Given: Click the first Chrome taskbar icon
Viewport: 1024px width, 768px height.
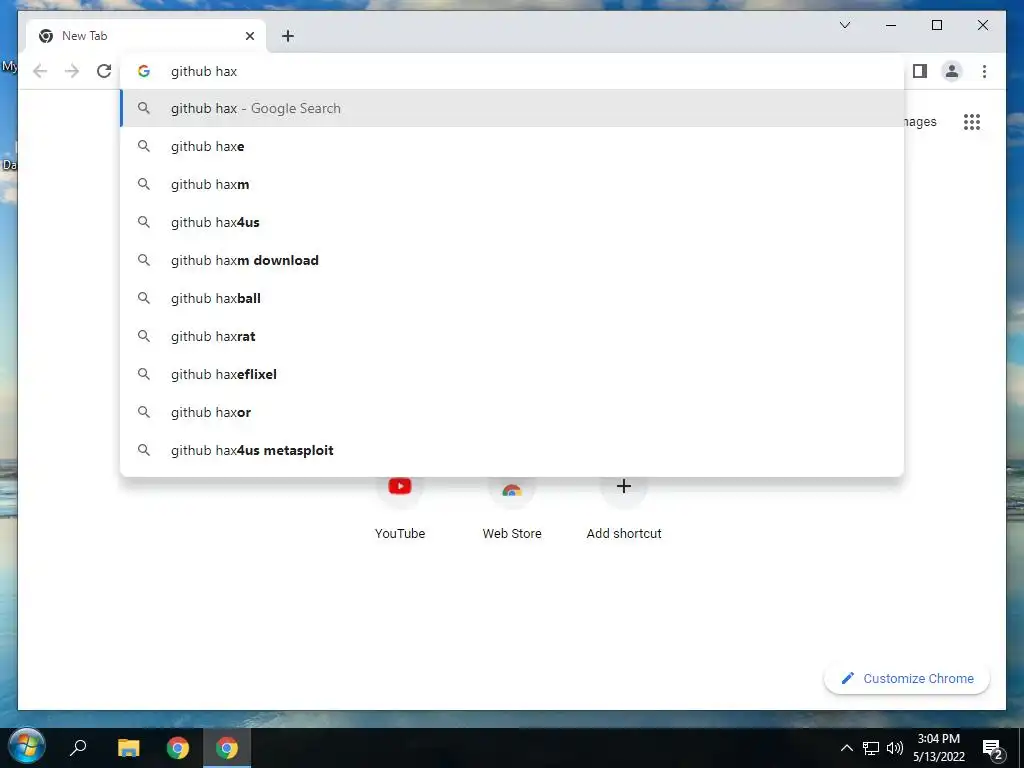Looking at the screenshot, I should point(178,748).
